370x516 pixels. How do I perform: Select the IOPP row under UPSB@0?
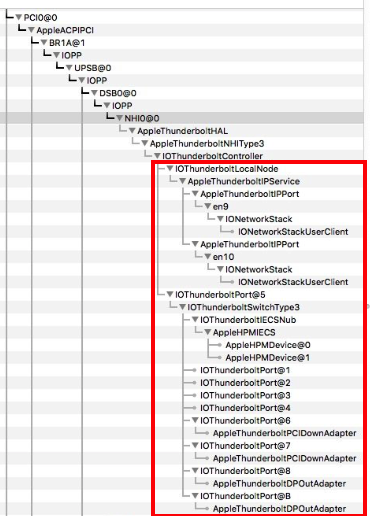[97, 80]
